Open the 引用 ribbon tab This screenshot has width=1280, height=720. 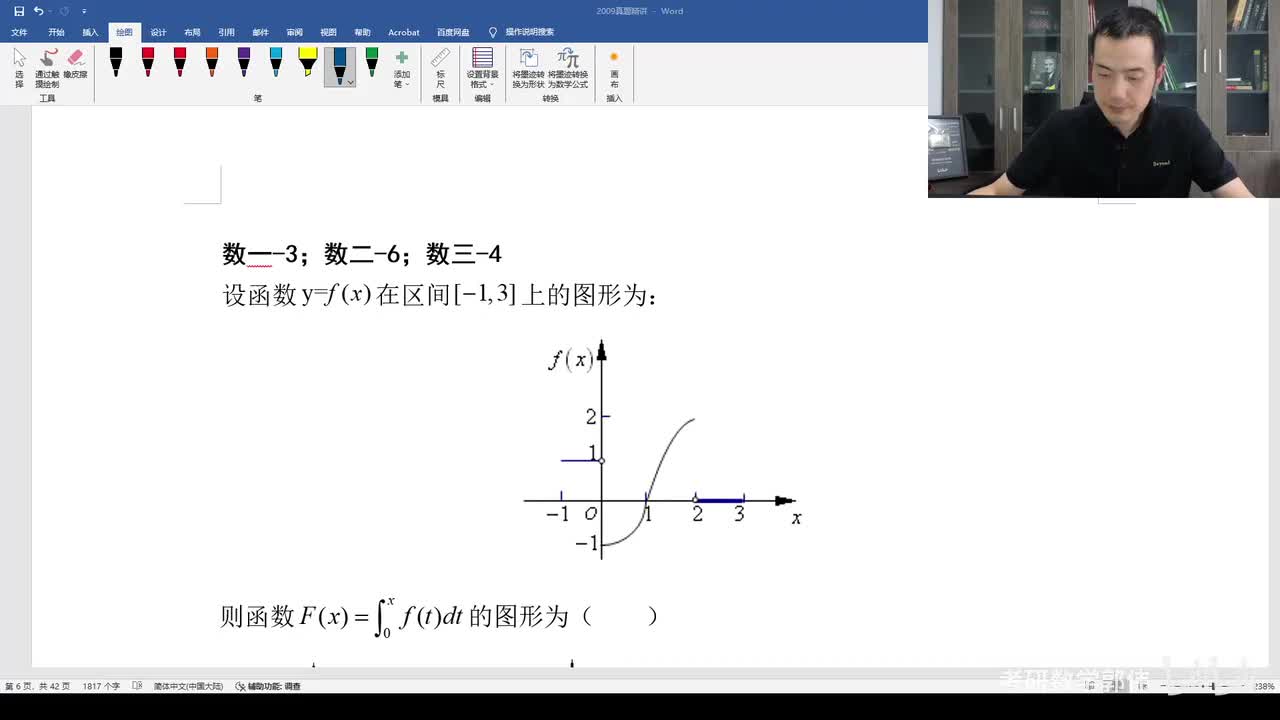226,32
